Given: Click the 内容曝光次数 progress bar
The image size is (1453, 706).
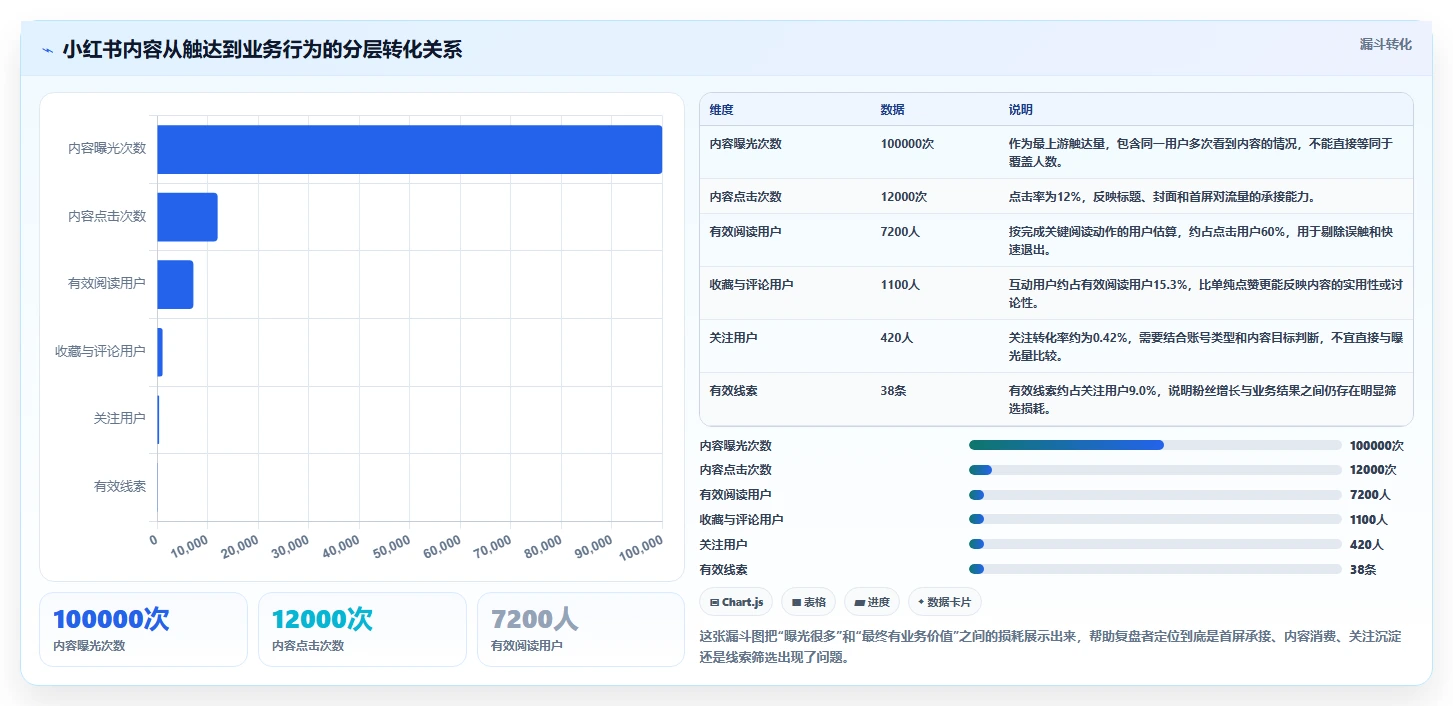Looking at the screenshot, I should [x=1155, y=445].
